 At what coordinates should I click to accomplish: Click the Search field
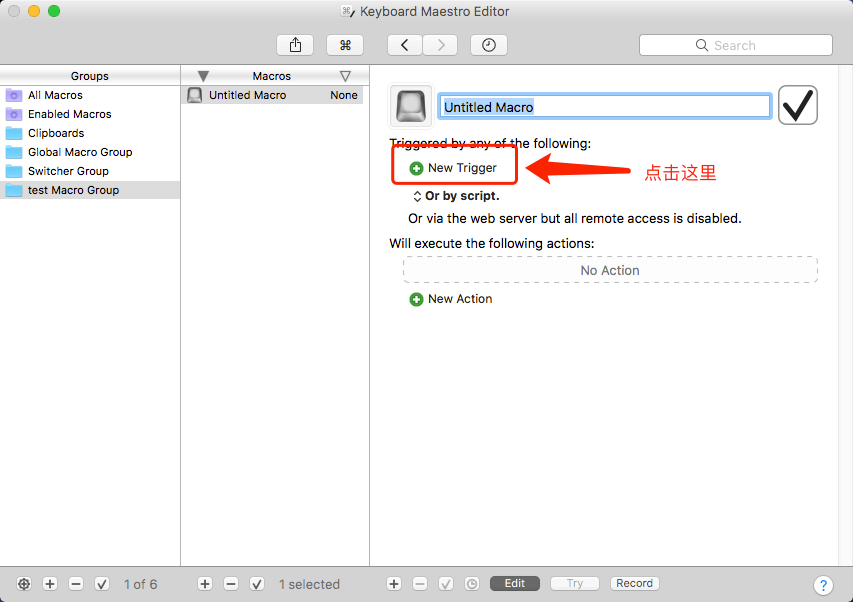[735, 45]
